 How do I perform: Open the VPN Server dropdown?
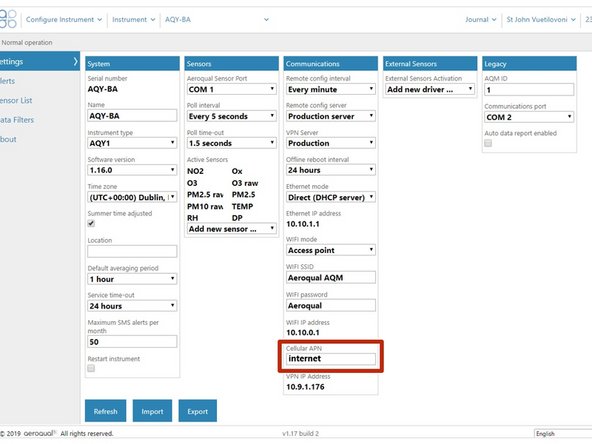[331, 143]
